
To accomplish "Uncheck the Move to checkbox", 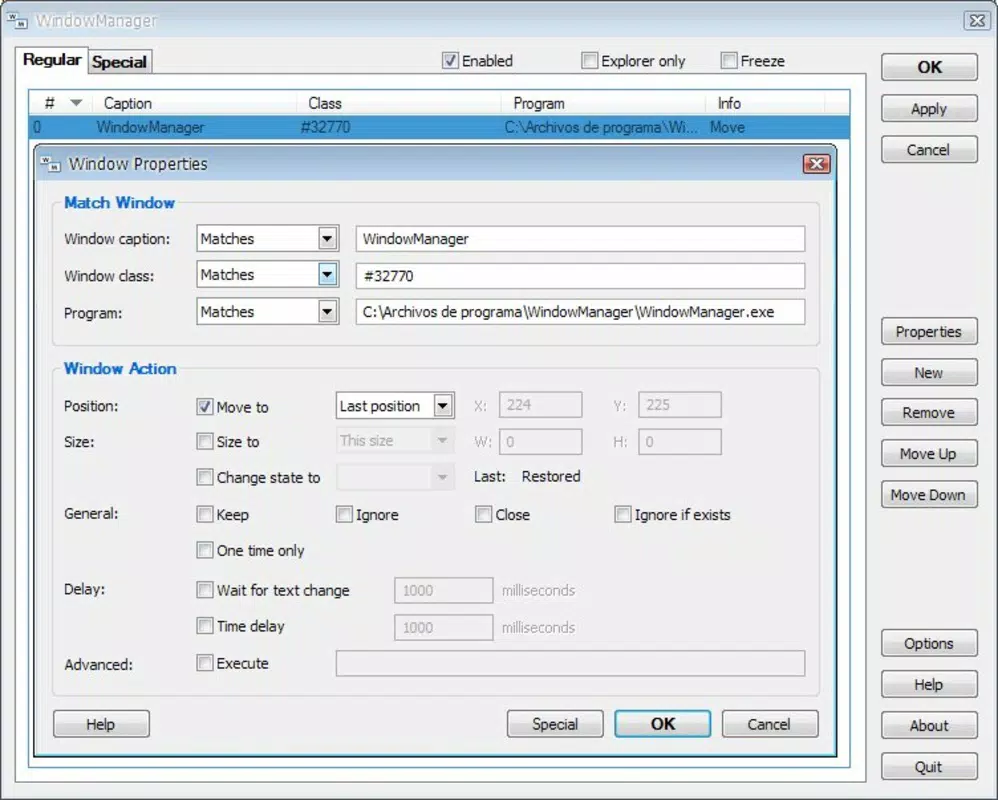I will [204, 407].
